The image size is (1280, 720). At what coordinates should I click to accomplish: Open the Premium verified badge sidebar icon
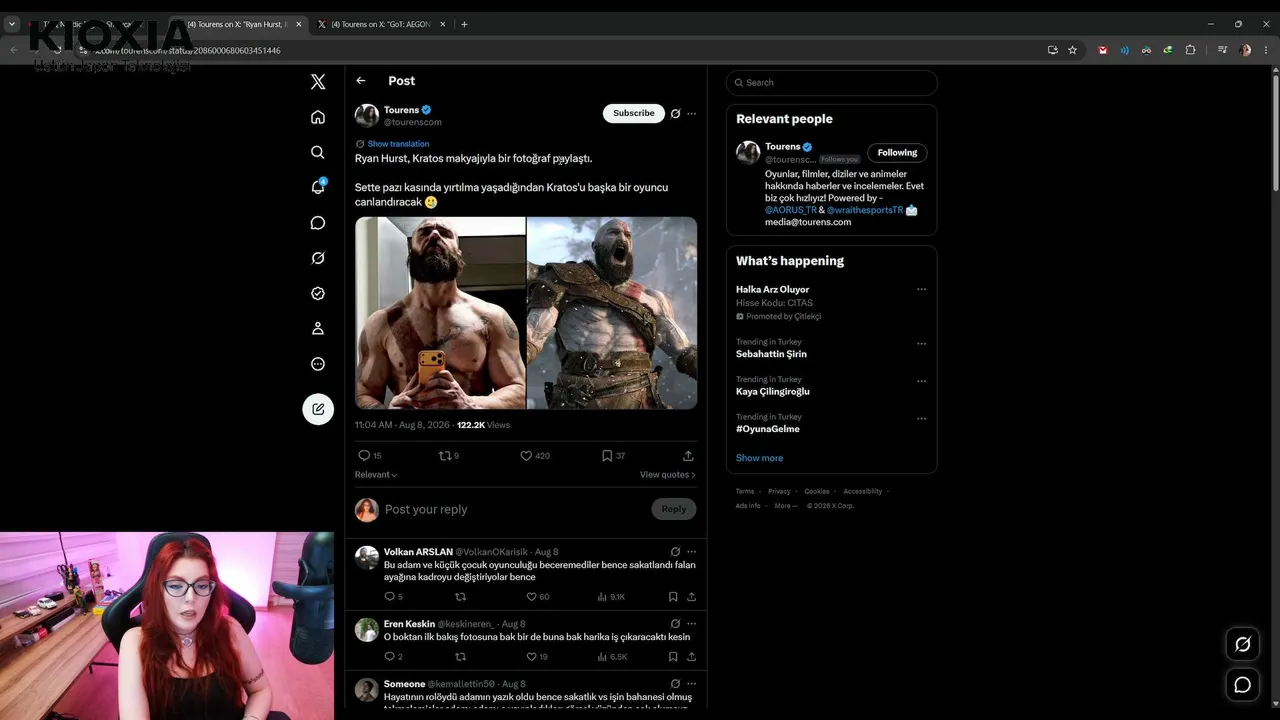[x=318, y=293]
